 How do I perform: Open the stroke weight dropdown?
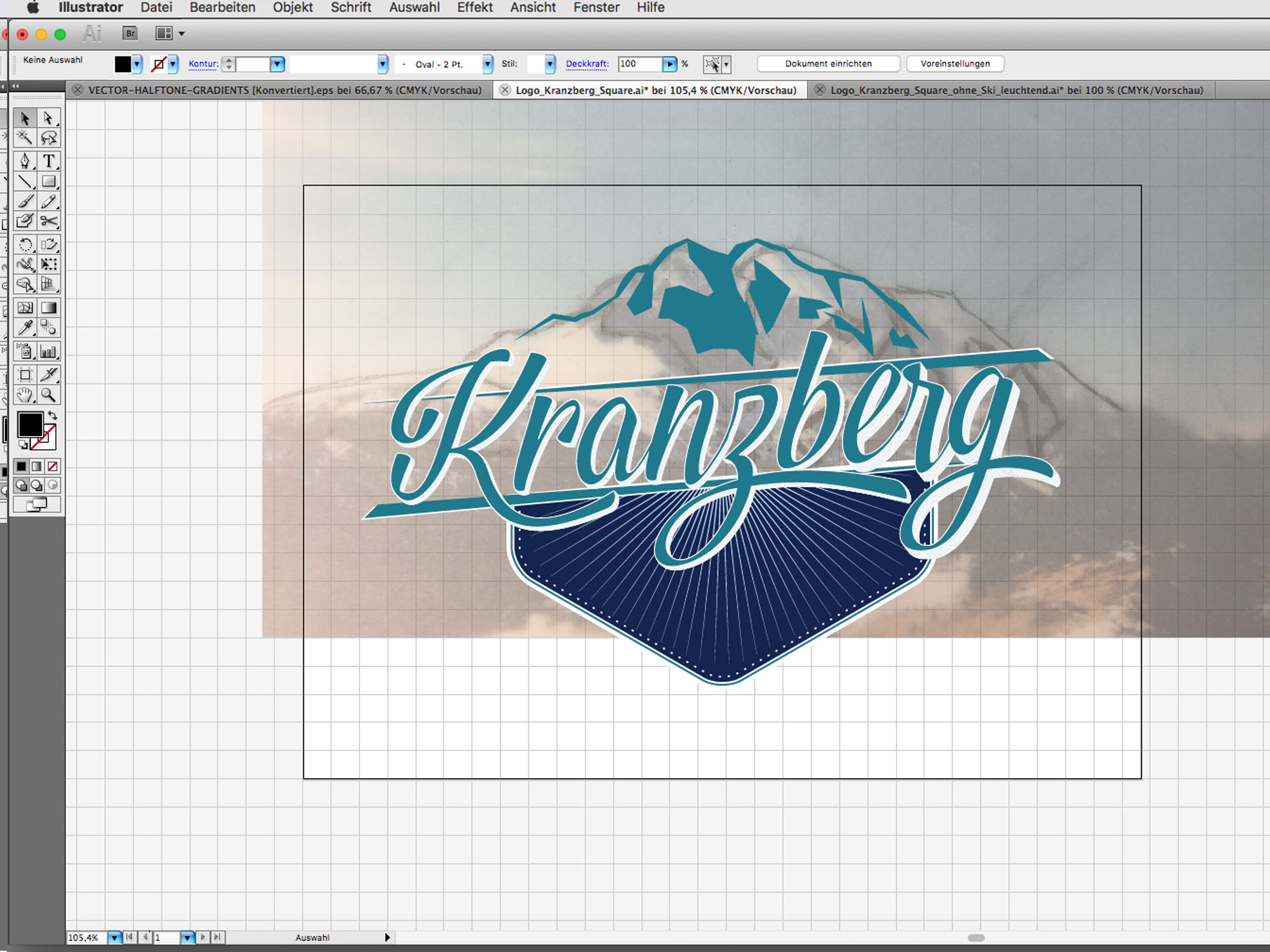(277, 64)
